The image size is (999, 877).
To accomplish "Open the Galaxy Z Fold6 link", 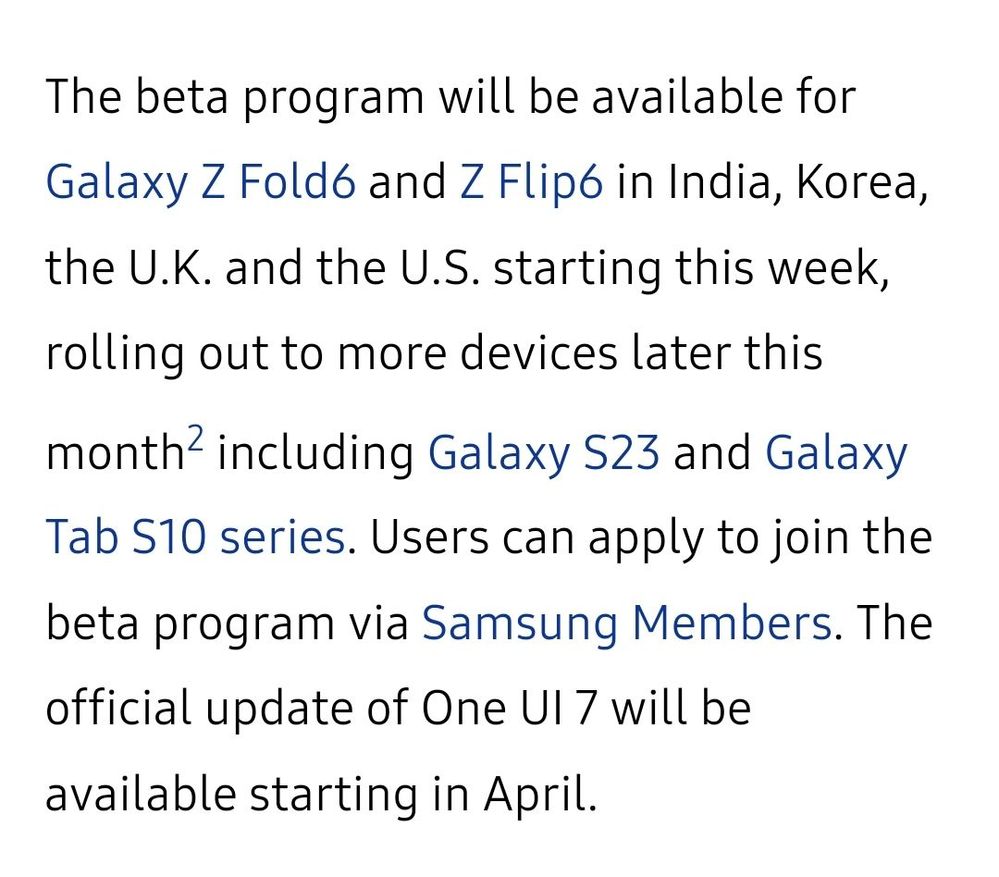I will click(x=200, y=182).
